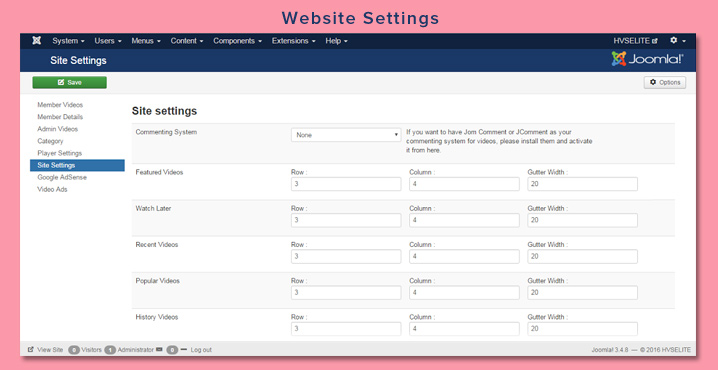Click the Log out link
Image resolution: width=718 pixels, height=370 pixels.
point(201,350)
